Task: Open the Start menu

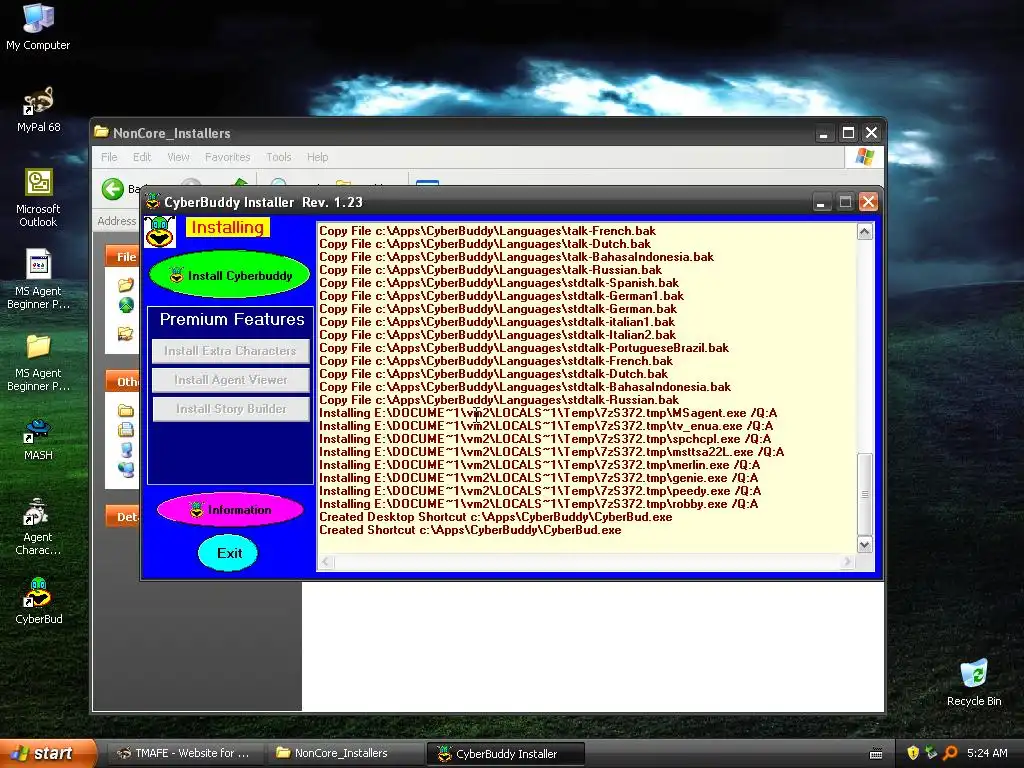Action: coord(47,753)
